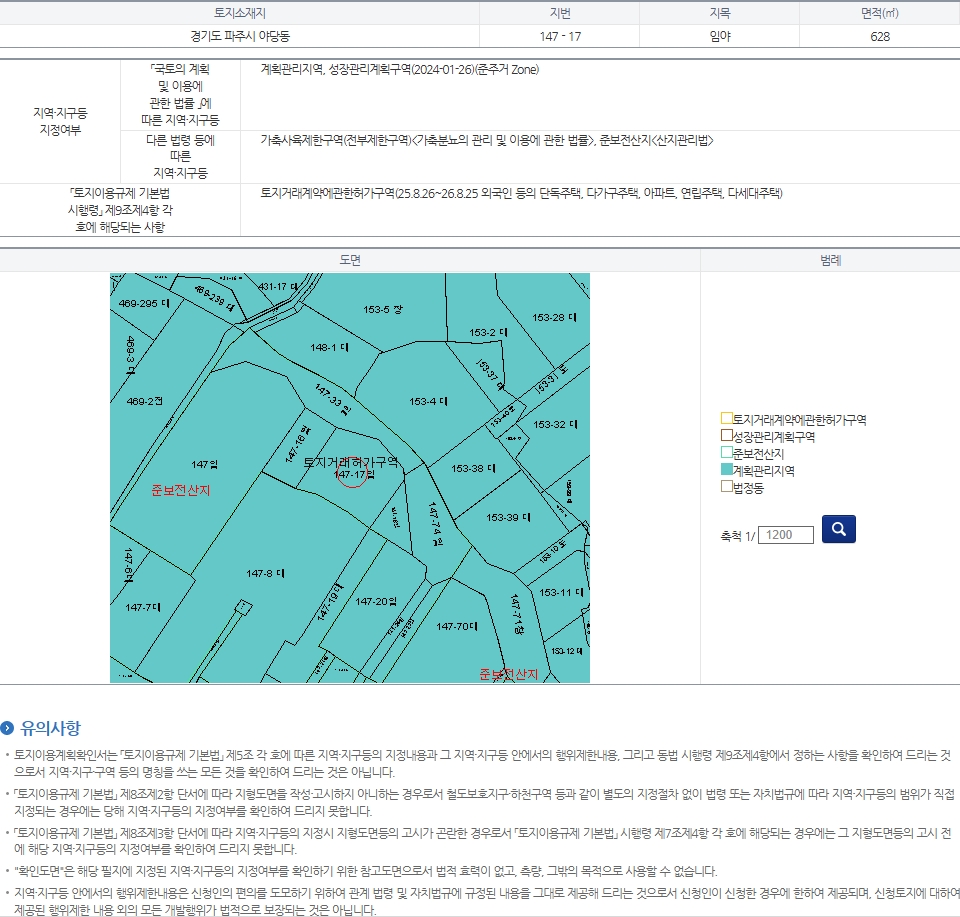Click parcel 153-38 대 on the map
The width and height of the screenshot is (960, 917).
pyautogui.click(x=467, y=468)
